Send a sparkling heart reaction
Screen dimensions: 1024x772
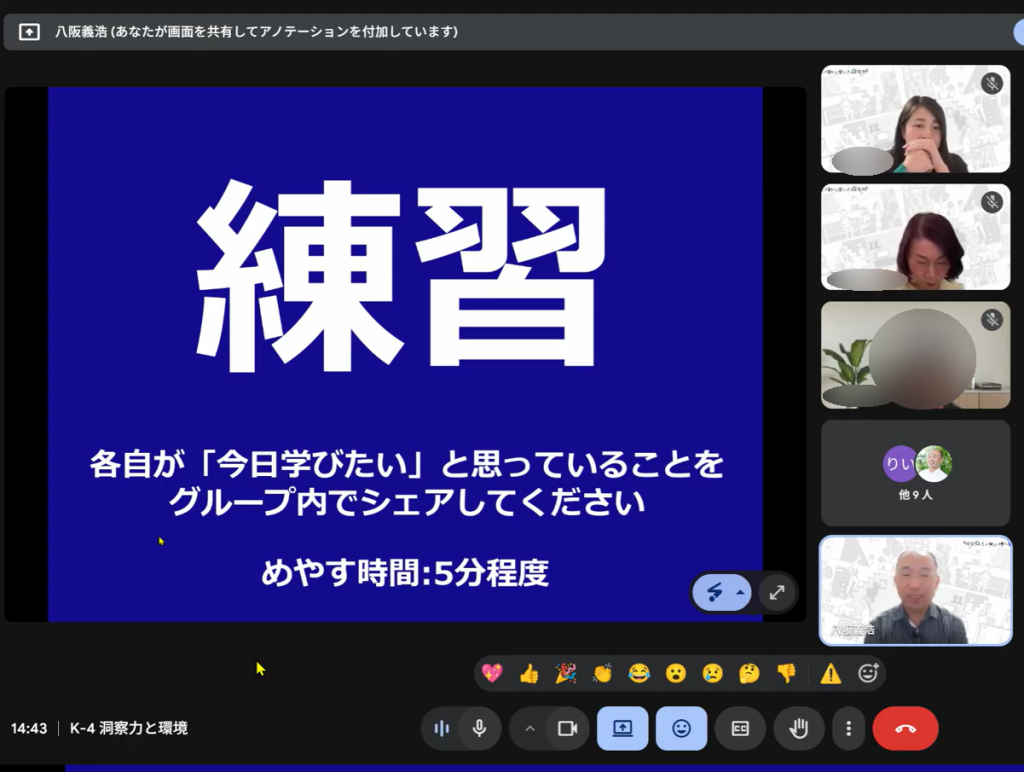click(x=492, y=673)
